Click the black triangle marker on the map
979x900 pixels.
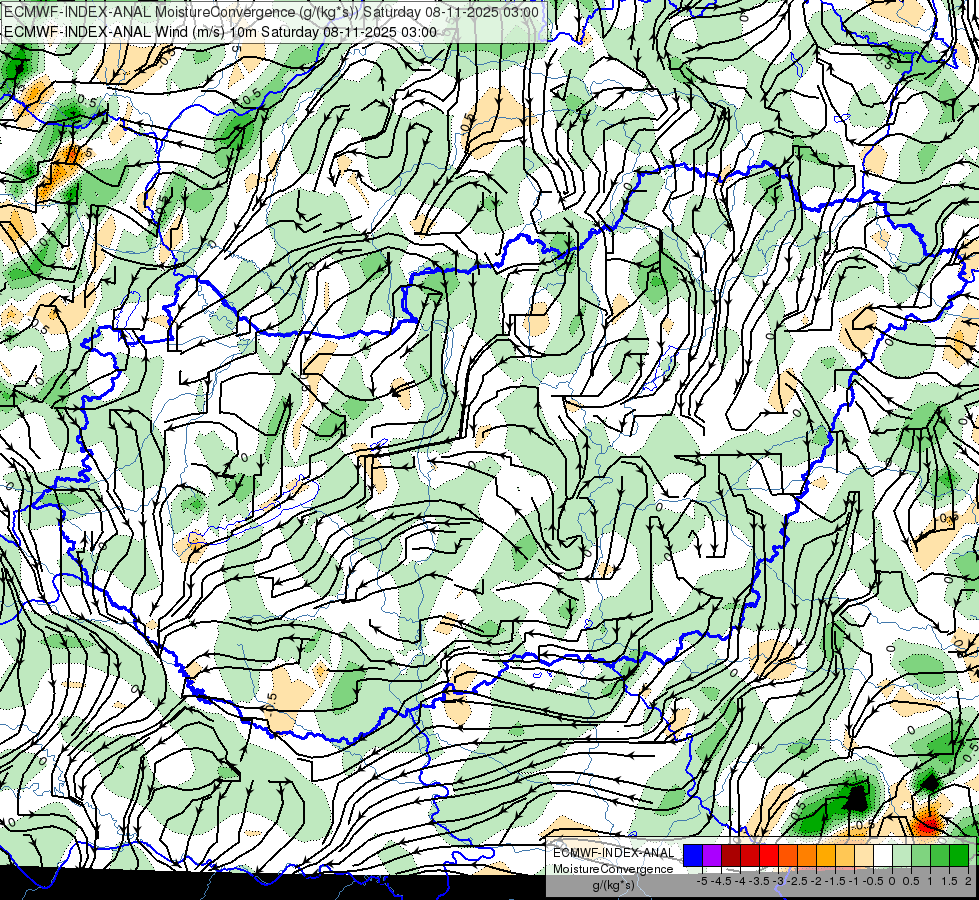tap(857, 798)
